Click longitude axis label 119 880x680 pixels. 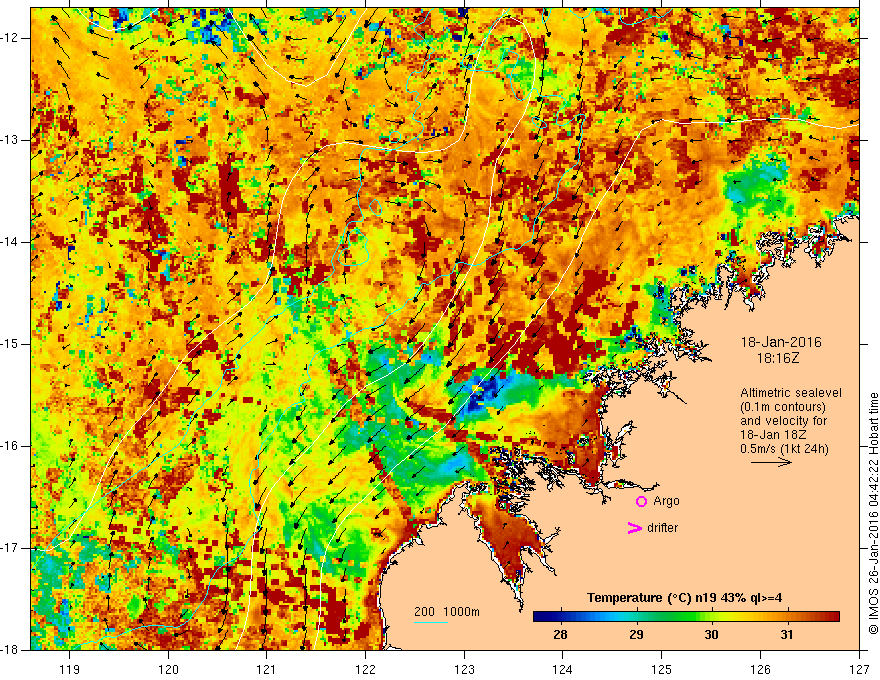(70, 669)
